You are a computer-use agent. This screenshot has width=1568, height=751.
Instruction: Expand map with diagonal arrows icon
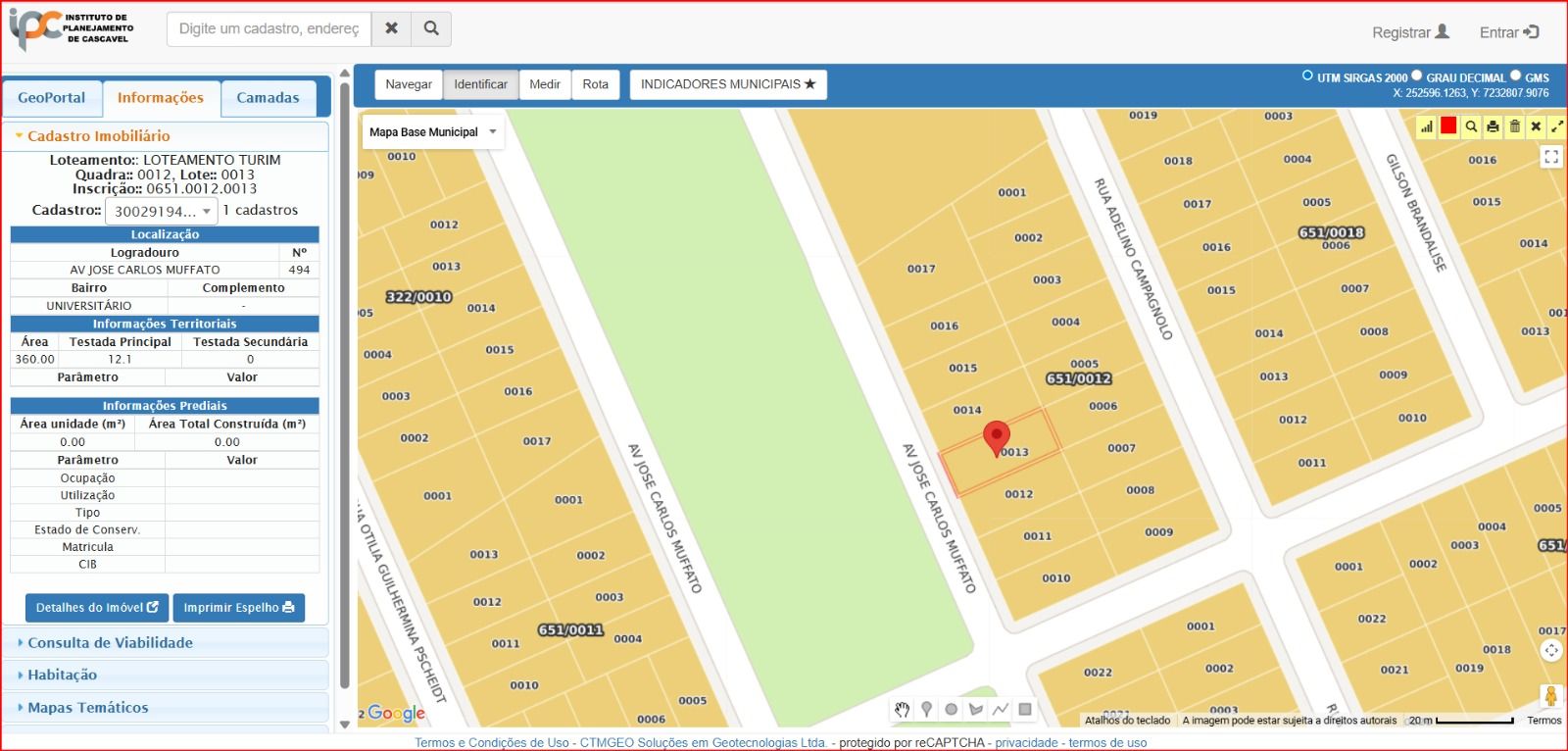[x=1557, y=125]
